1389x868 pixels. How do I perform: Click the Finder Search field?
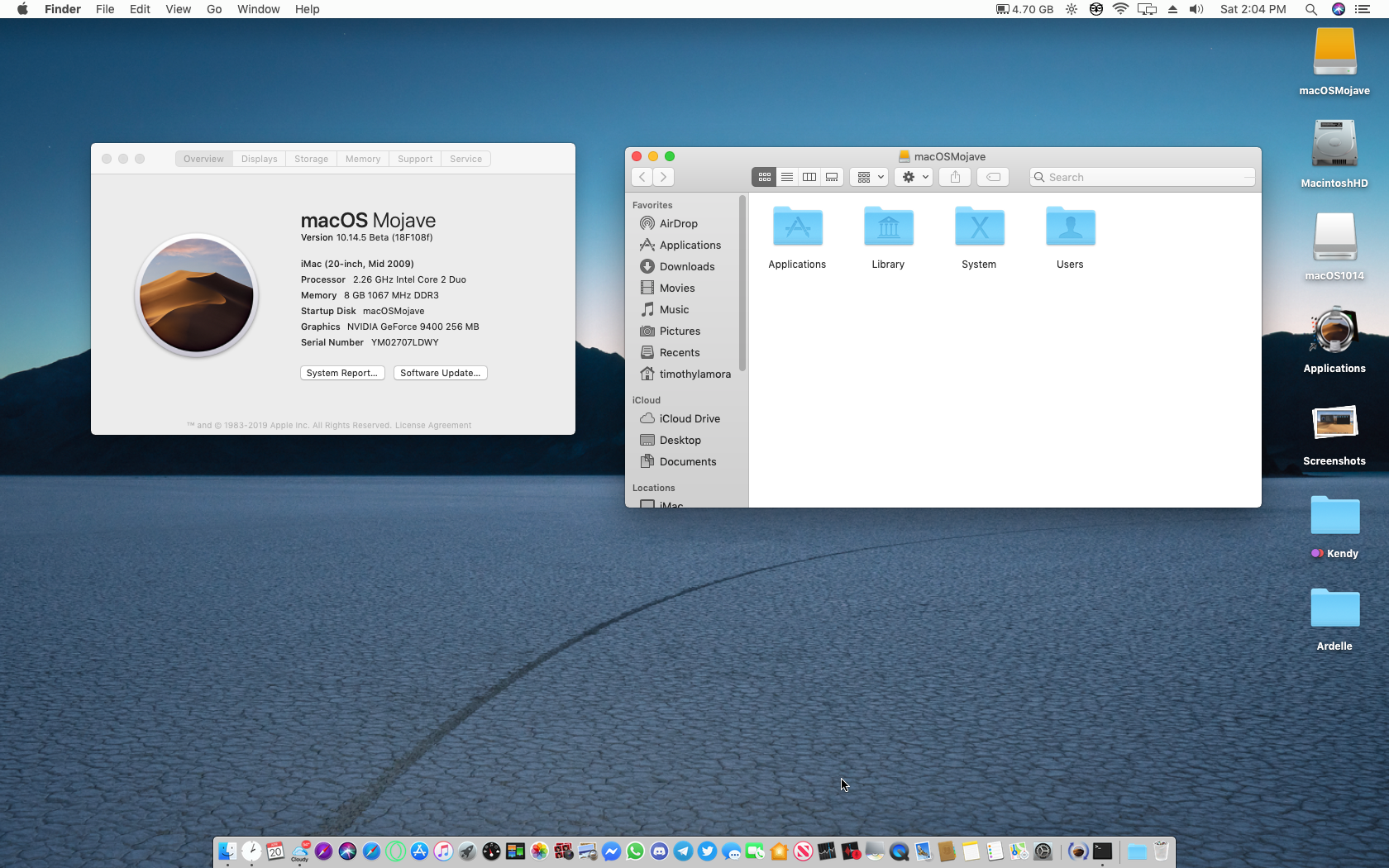tap(1143, 177)
